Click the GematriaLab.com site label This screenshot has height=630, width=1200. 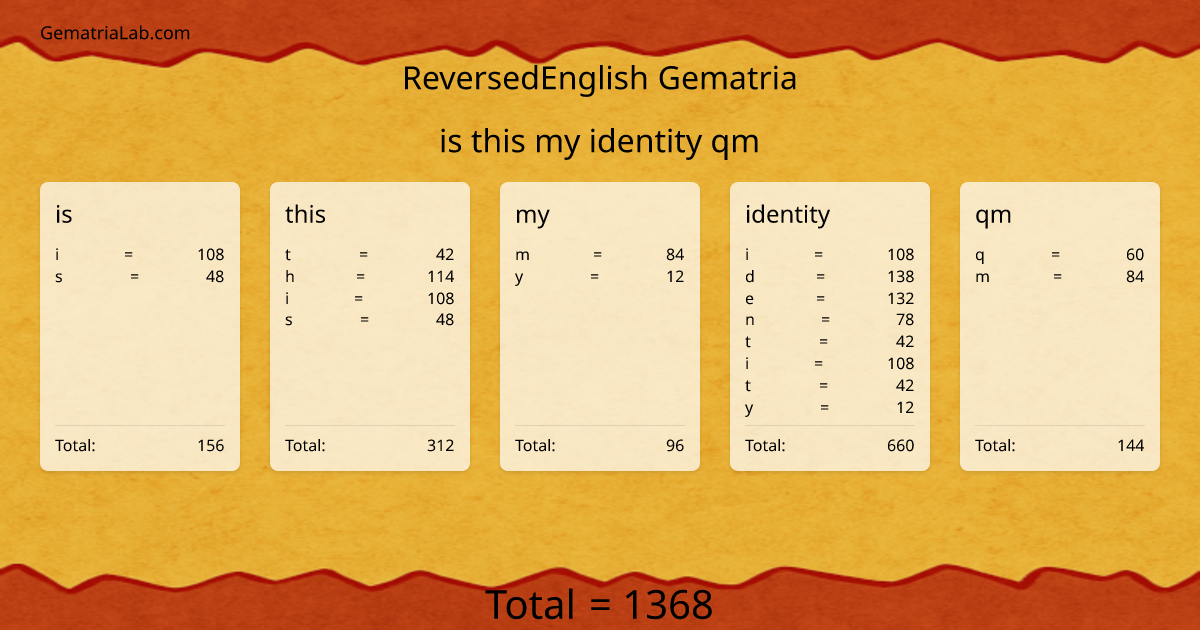[x=115, y=33]
